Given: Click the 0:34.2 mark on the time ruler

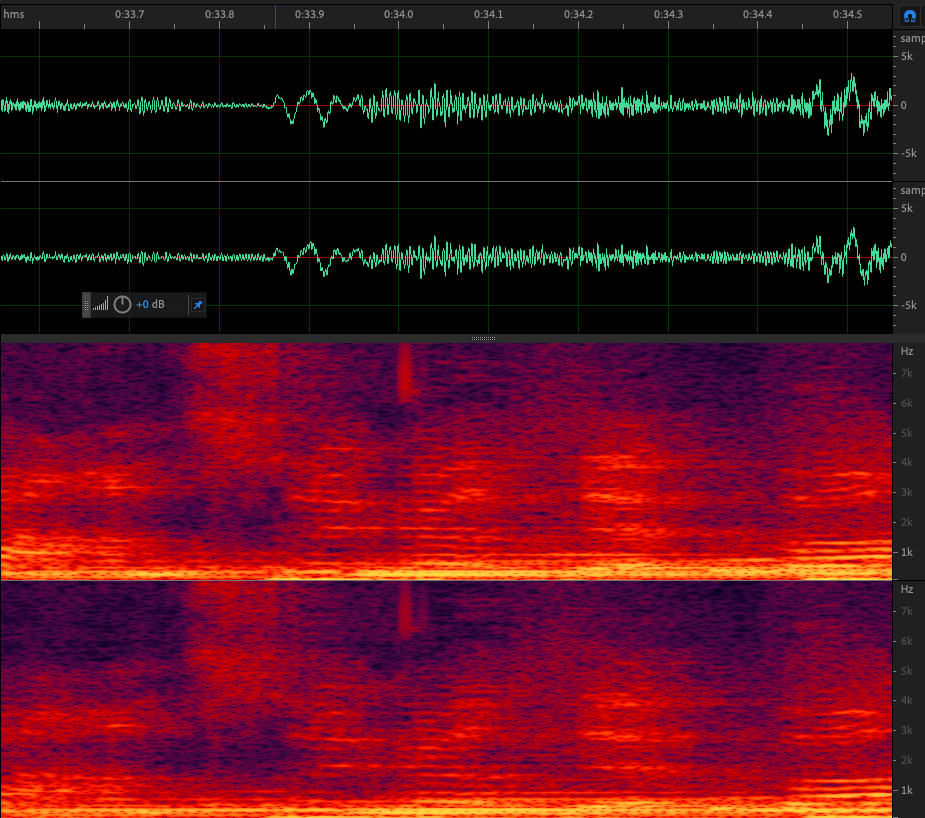Looking at the screenshot, I should [x=578, y=15].
